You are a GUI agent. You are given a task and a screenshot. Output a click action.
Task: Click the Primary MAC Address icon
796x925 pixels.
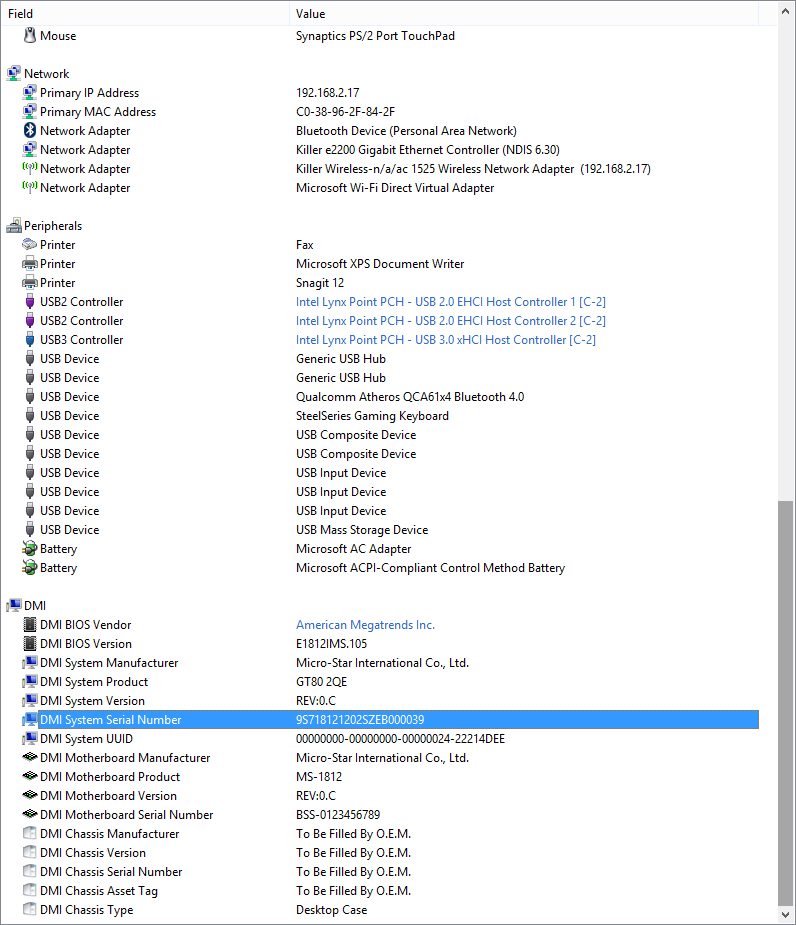coord(30,111)
